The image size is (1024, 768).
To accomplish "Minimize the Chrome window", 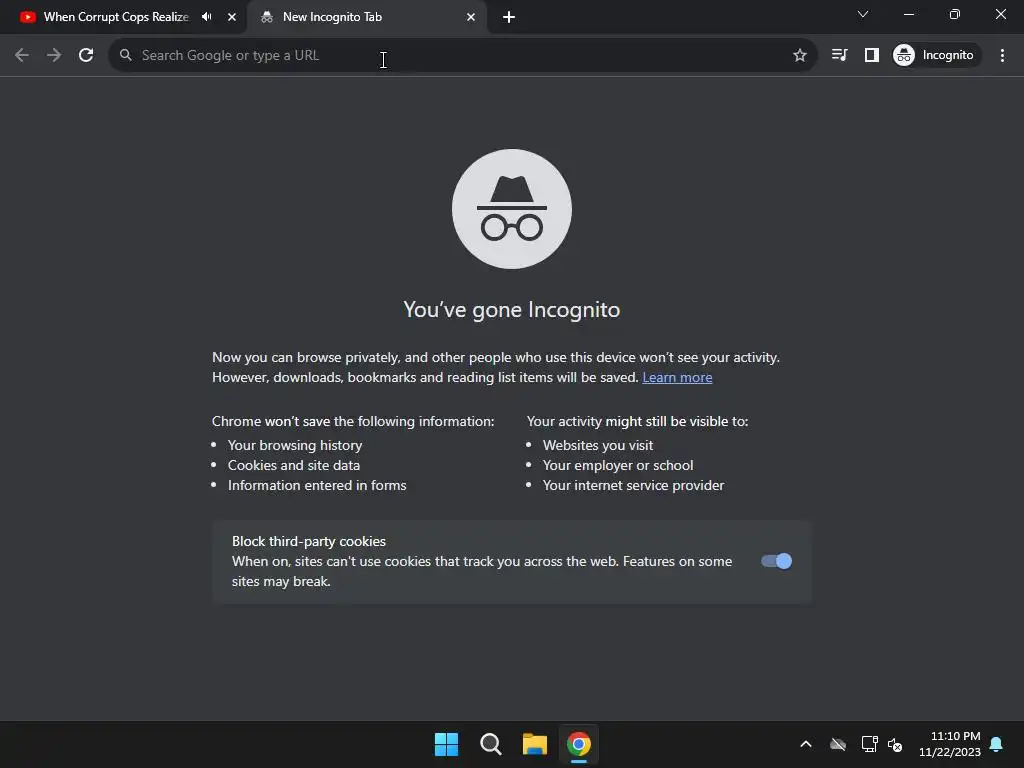I will click(908, 14).
